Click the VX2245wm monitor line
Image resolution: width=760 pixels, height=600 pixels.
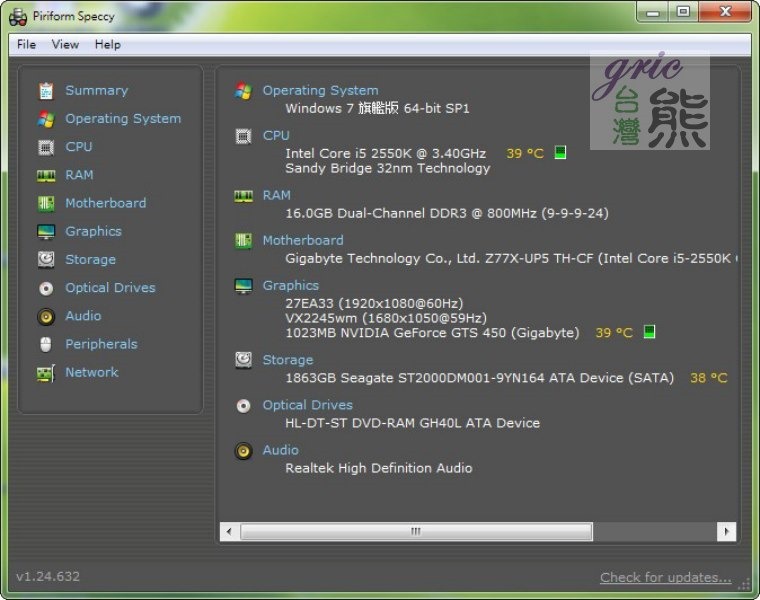click(386, 318)
